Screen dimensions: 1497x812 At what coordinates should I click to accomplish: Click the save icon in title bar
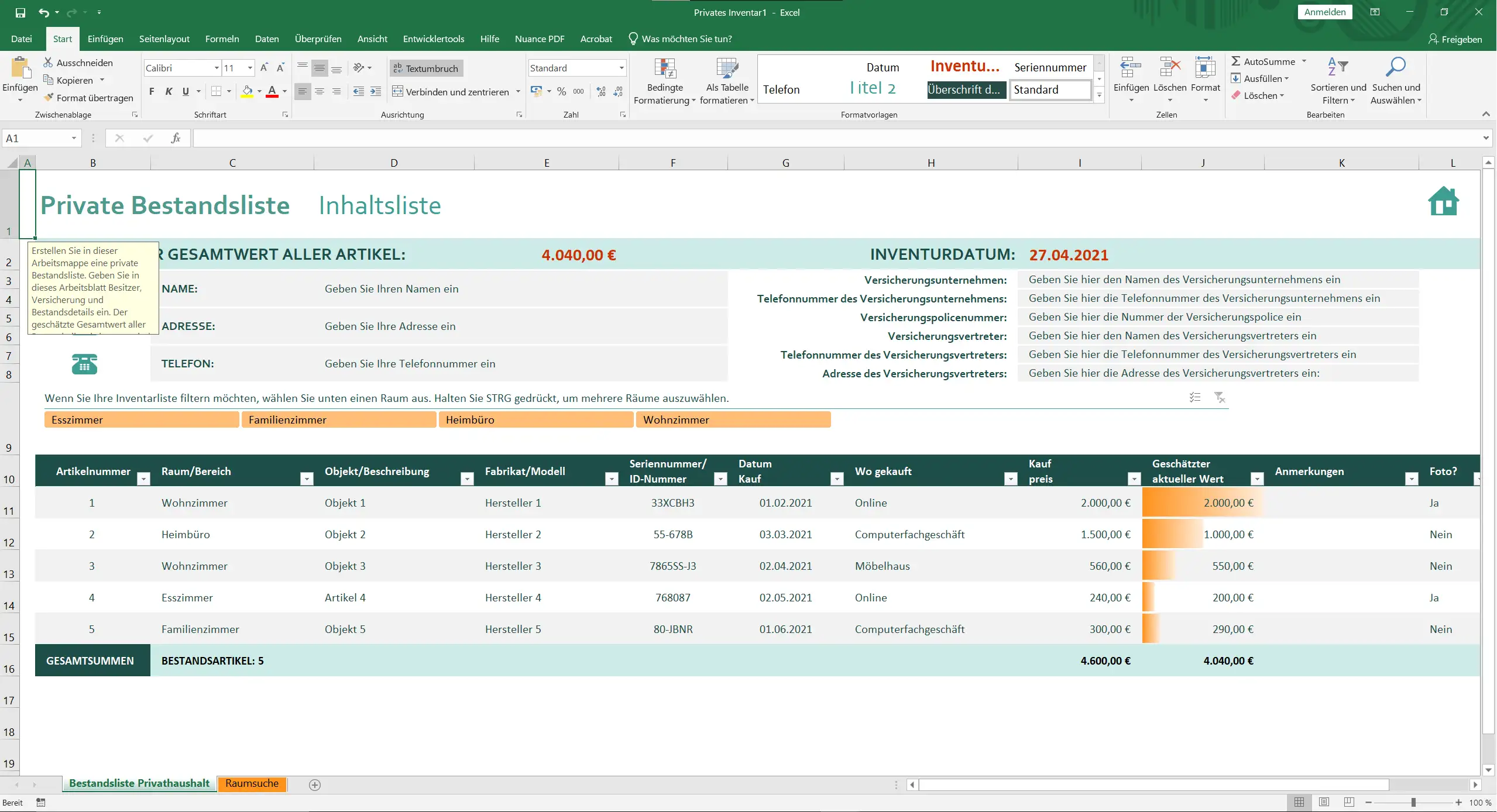click(x=20, y=12)
